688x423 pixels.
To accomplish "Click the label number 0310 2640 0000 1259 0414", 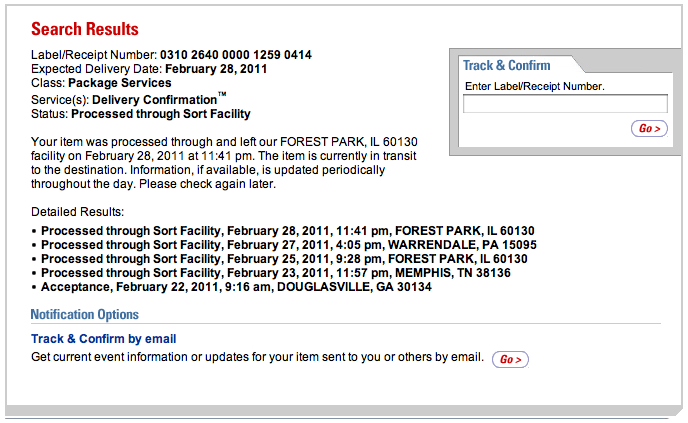I will point(235,54).
